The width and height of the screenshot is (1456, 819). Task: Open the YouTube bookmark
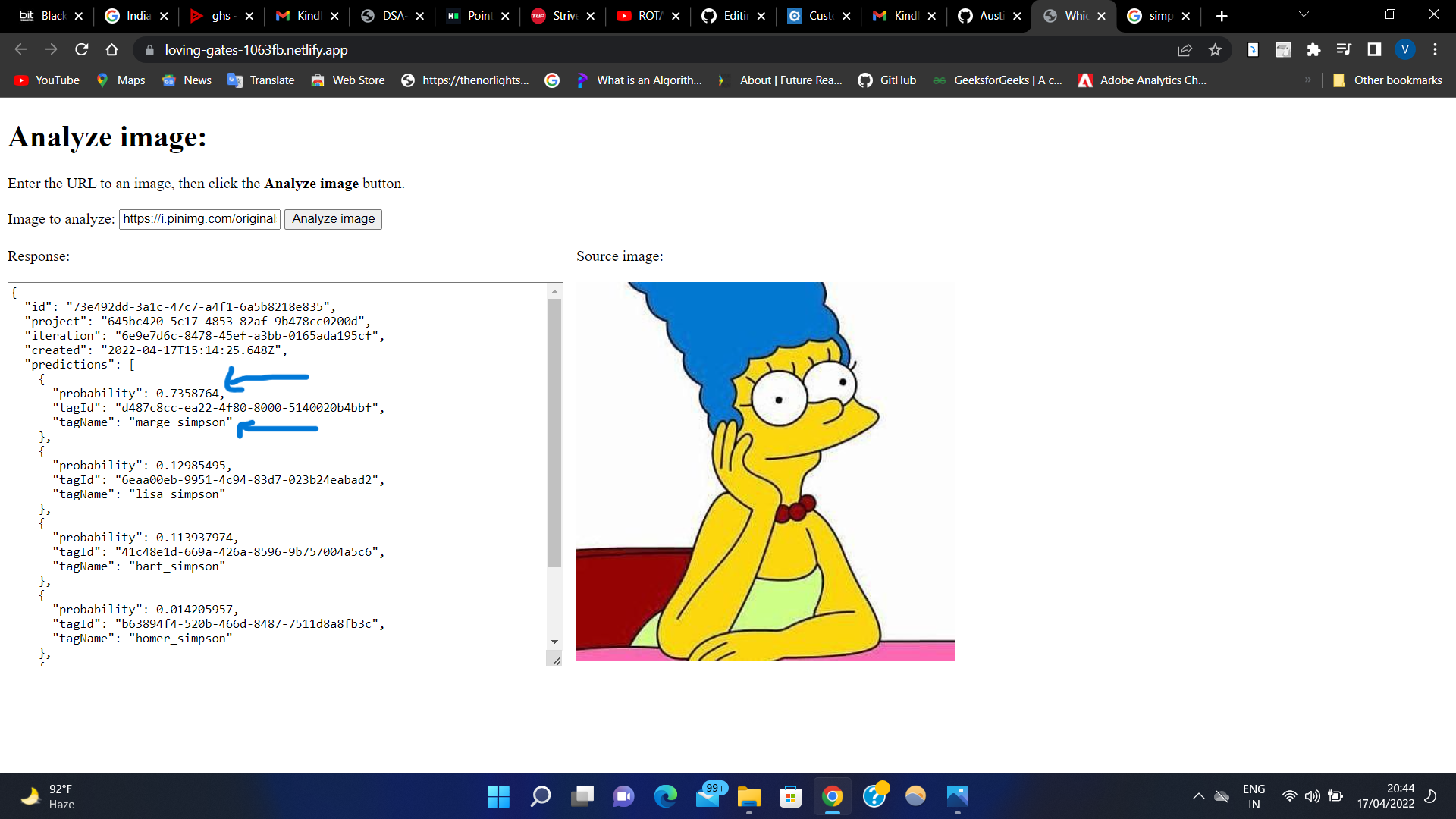pos(45,80)
